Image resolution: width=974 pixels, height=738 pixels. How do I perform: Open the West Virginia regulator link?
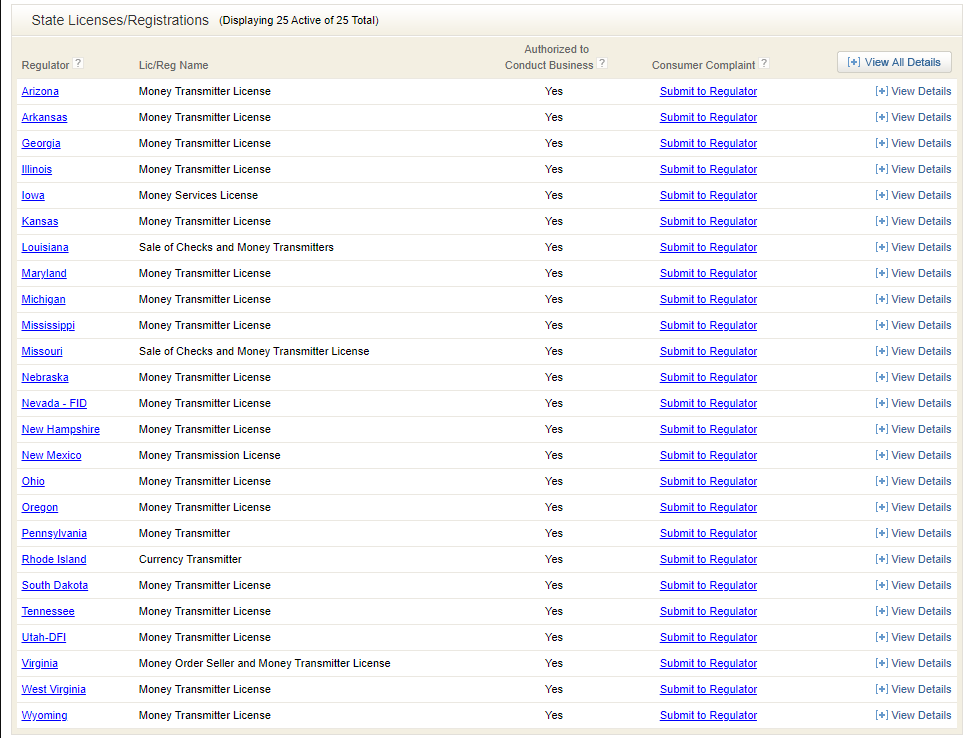click(x=54, y=689)
